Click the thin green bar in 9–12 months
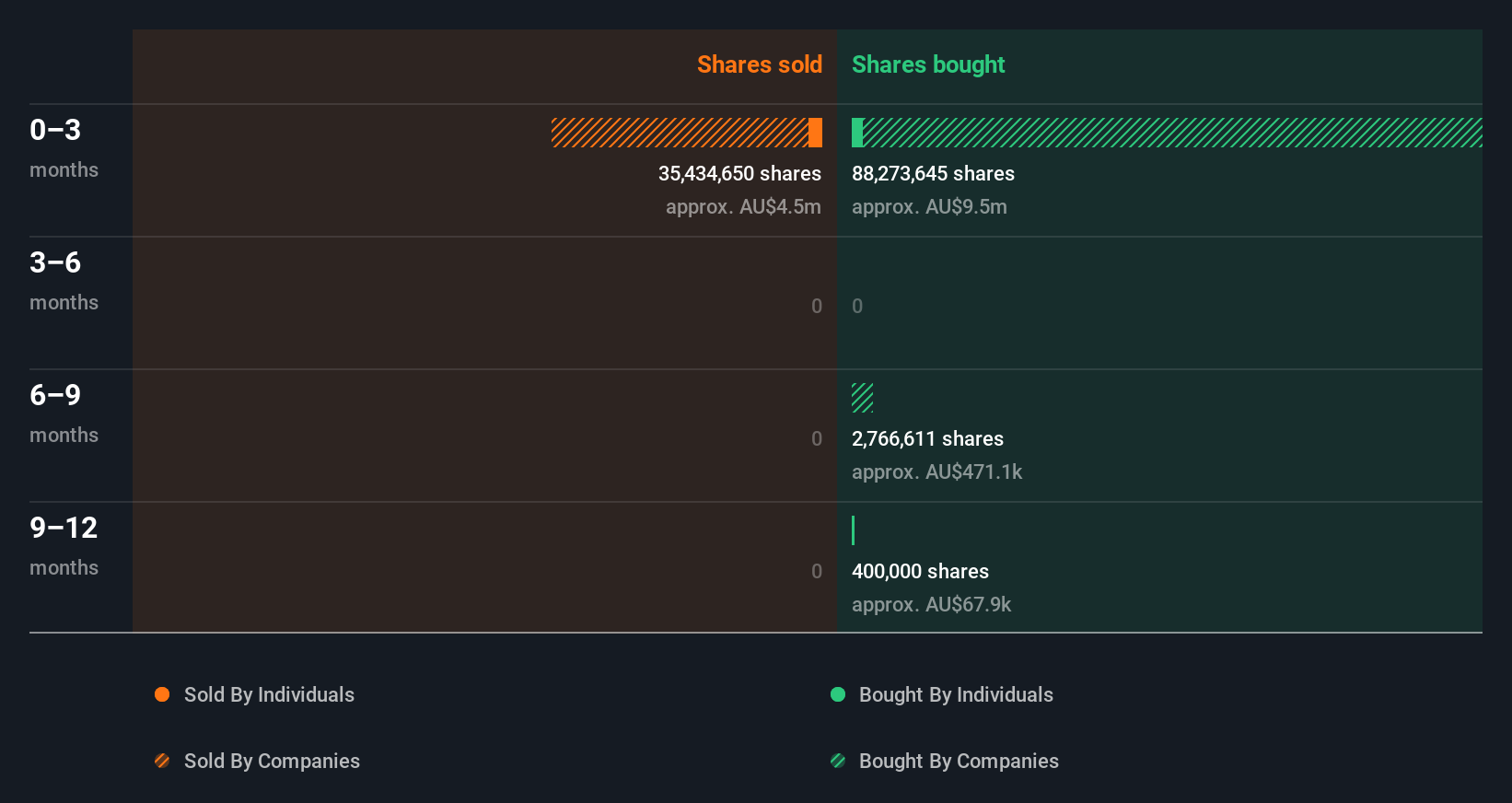 (854, 530)
